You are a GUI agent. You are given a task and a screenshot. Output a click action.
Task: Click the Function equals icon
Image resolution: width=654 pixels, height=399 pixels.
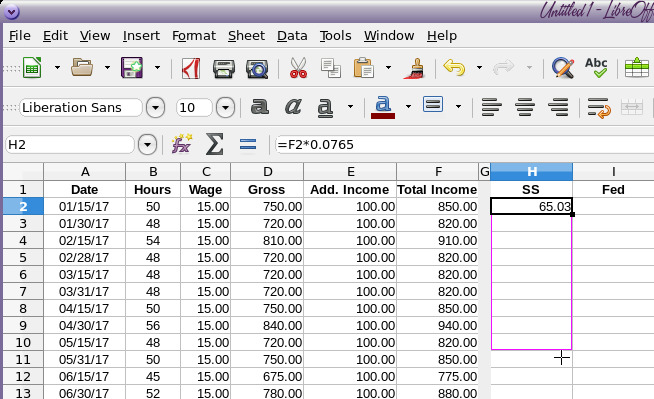248,145
